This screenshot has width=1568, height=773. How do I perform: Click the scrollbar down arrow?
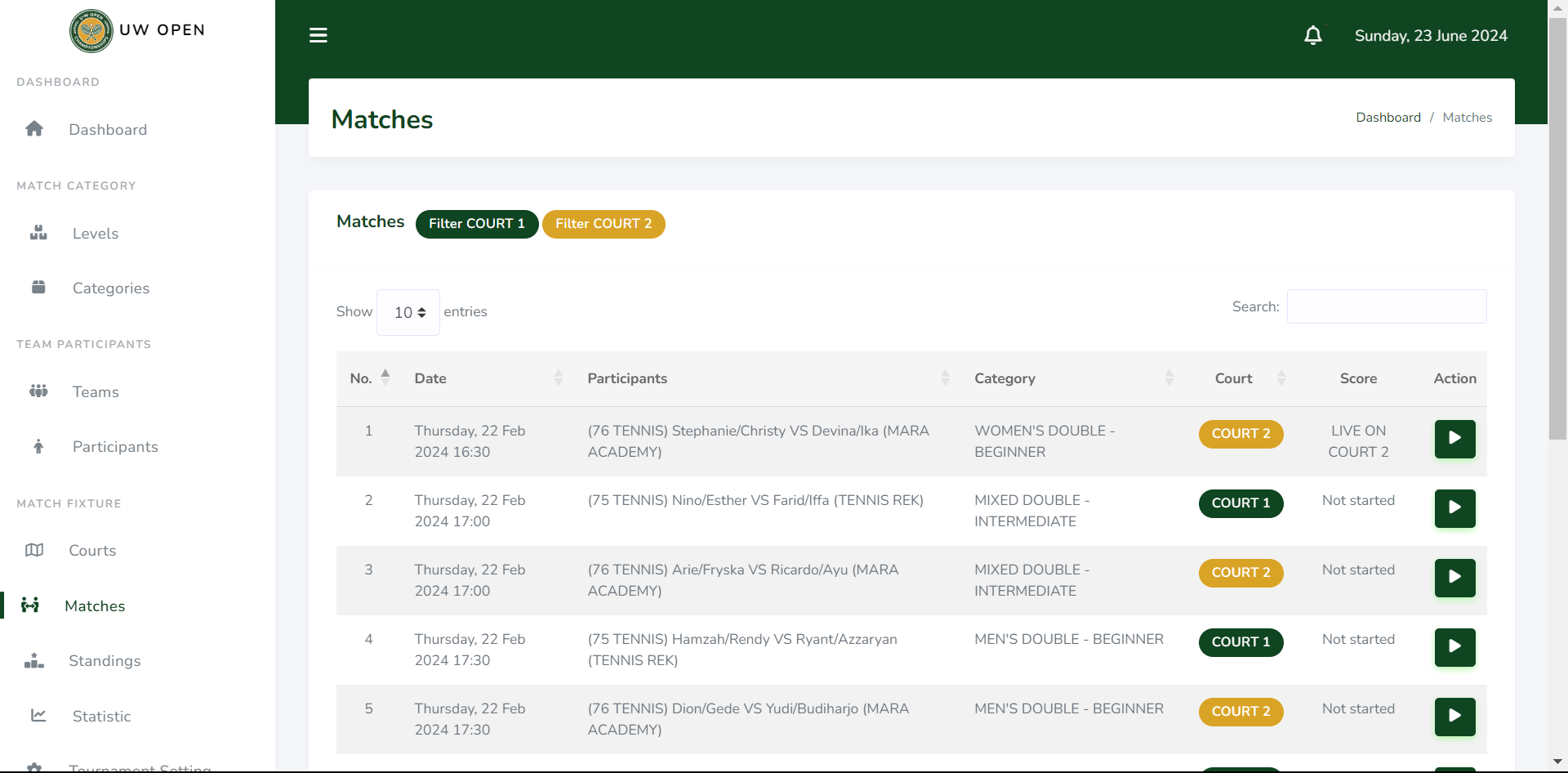[x=1558, y=762]
